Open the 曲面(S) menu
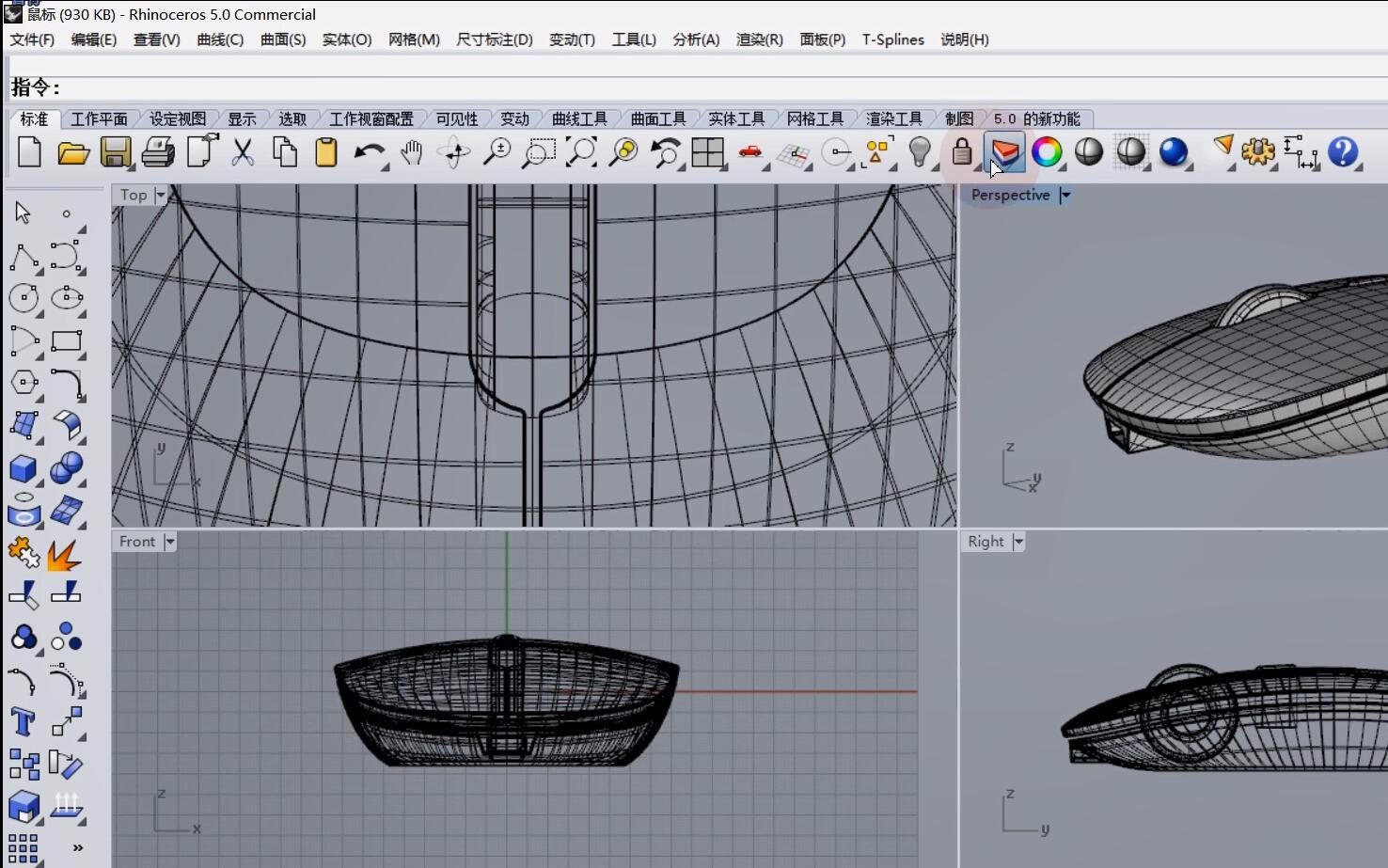 [x=282, y=39]
